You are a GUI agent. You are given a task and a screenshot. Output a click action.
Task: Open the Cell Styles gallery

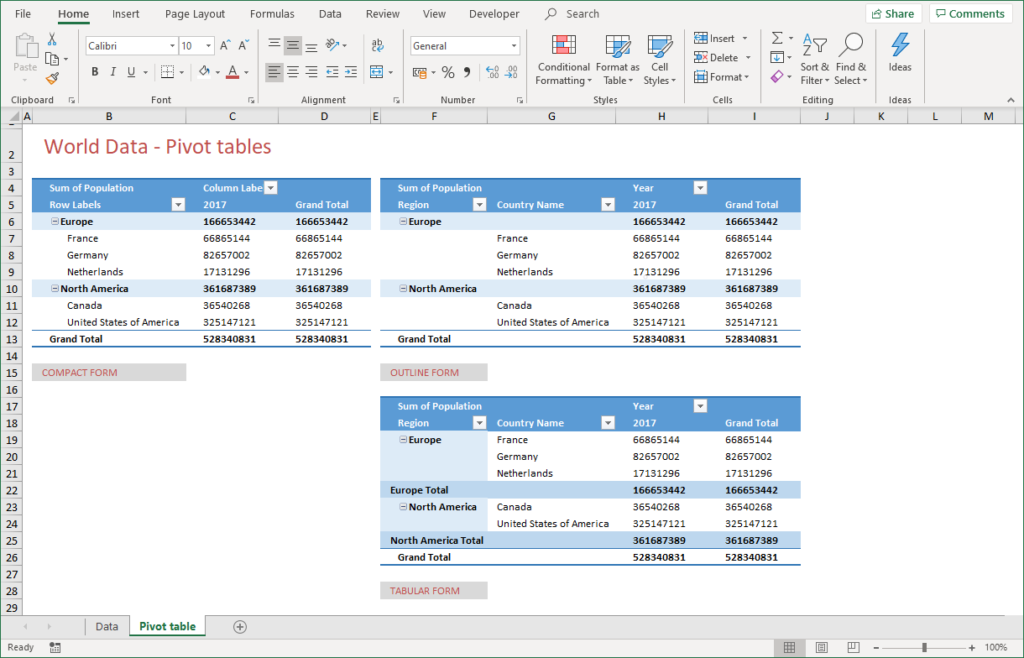click(659, 58)
